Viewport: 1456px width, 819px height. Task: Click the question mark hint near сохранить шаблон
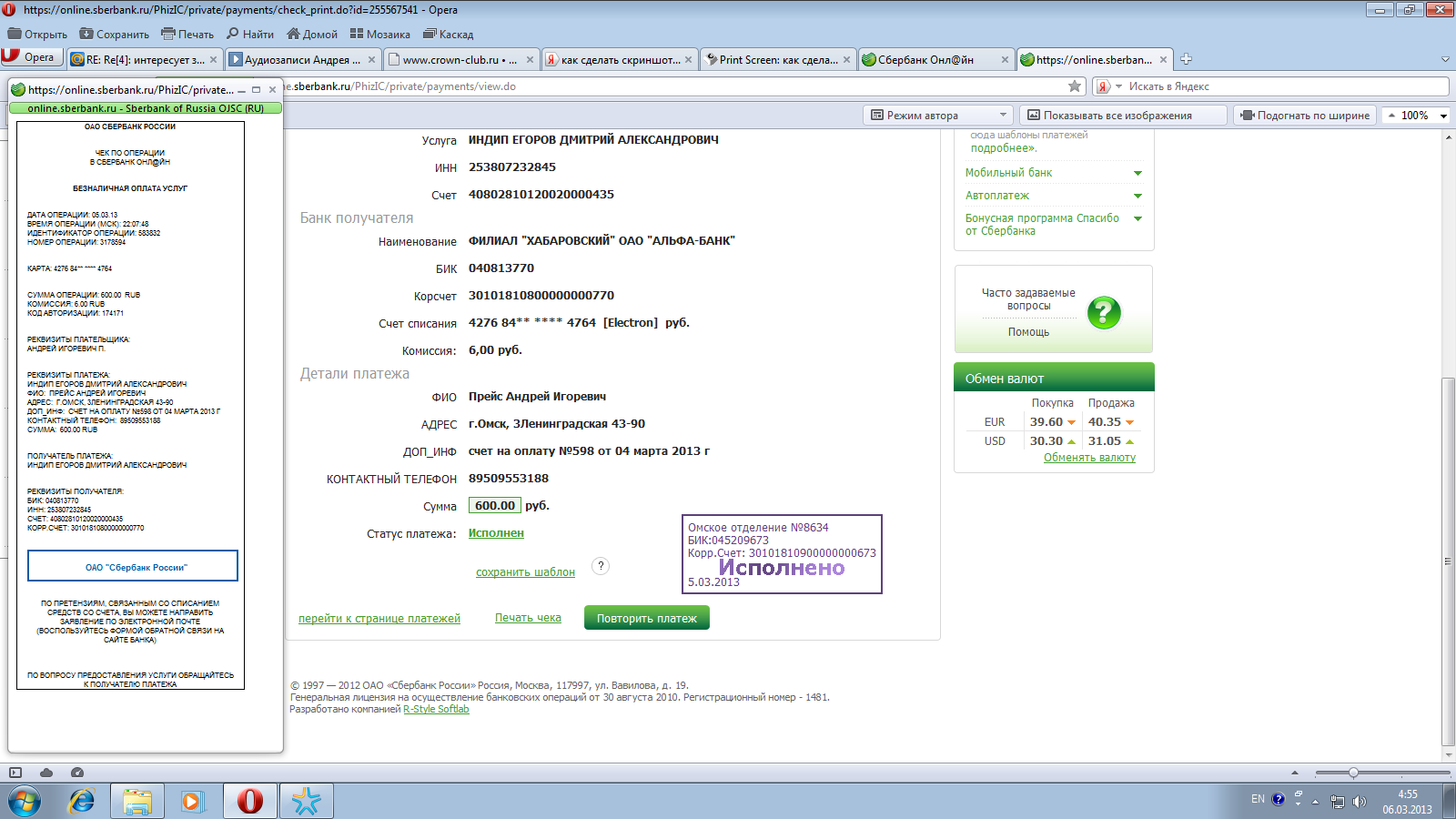pos(600,566)
